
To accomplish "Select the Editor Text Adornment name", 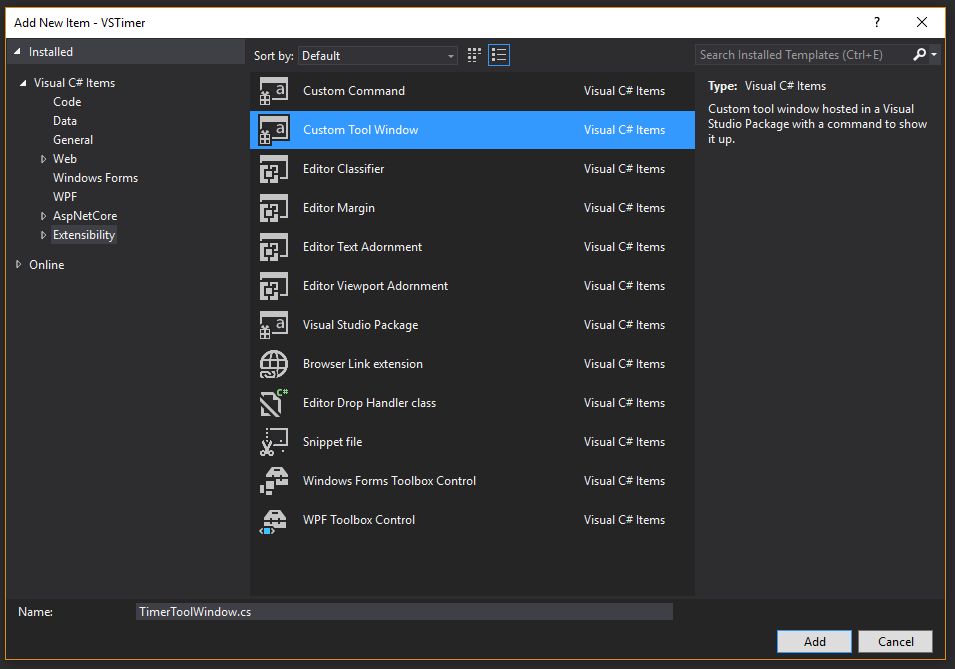I will (x=362, y=247).
